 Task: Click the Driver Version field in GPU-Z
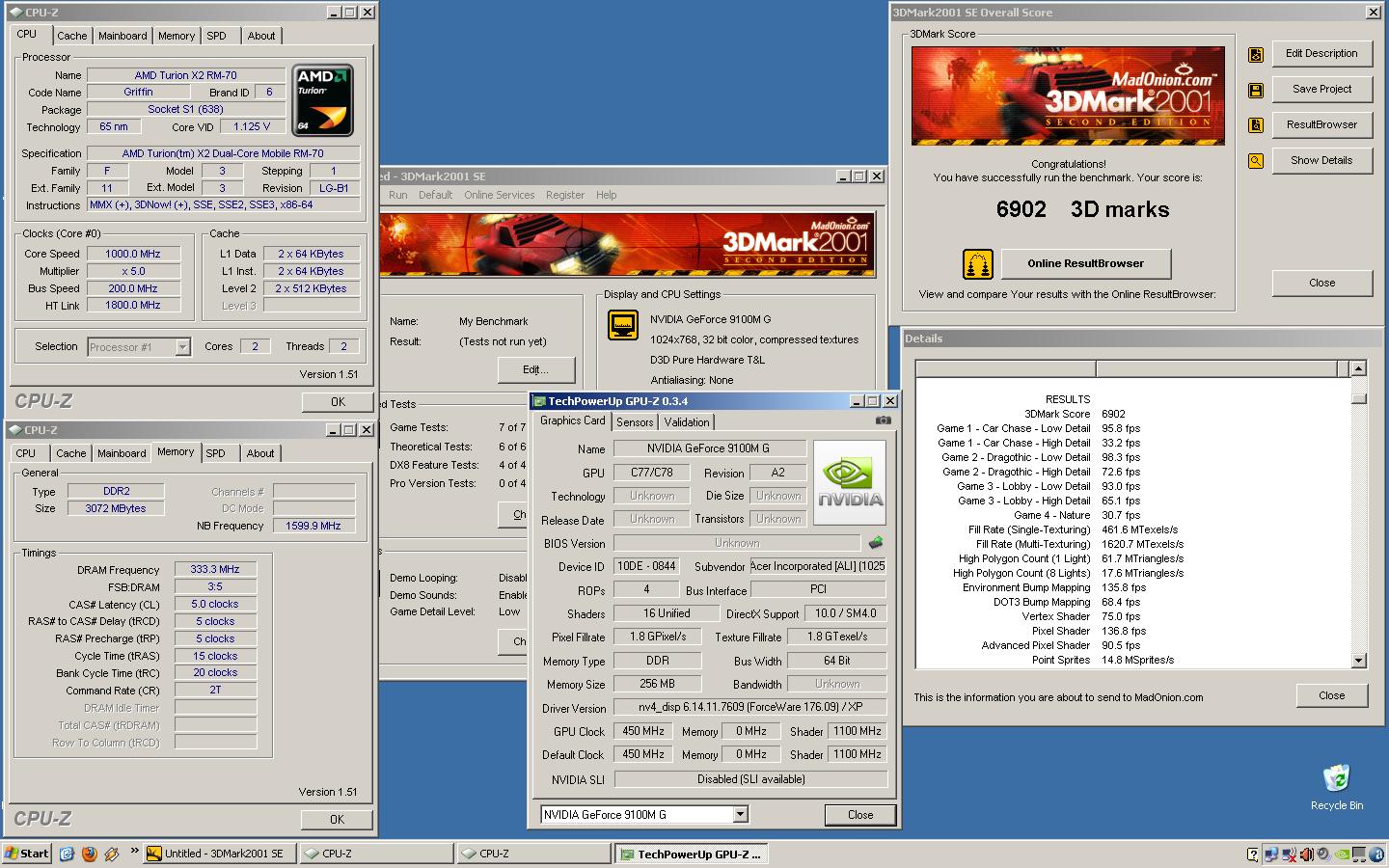pyautogui.click(x=750, y=707)
